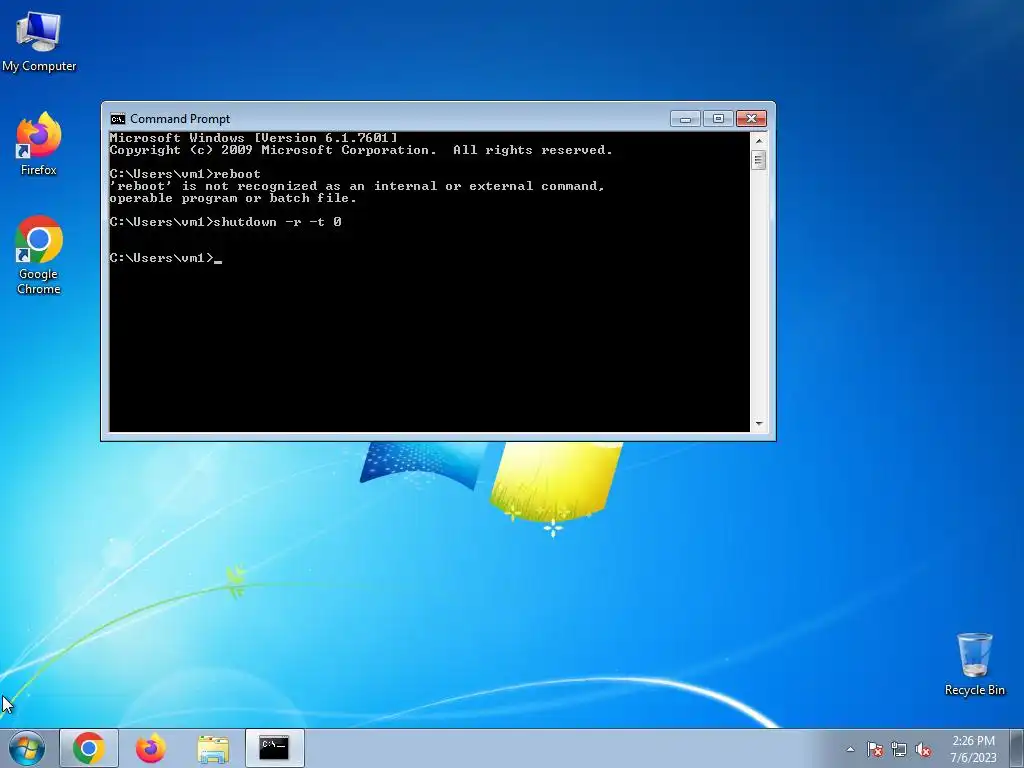The image size is (1024, 768).
Task: Open the Windows Start menu orb
Action: (27, 748)
